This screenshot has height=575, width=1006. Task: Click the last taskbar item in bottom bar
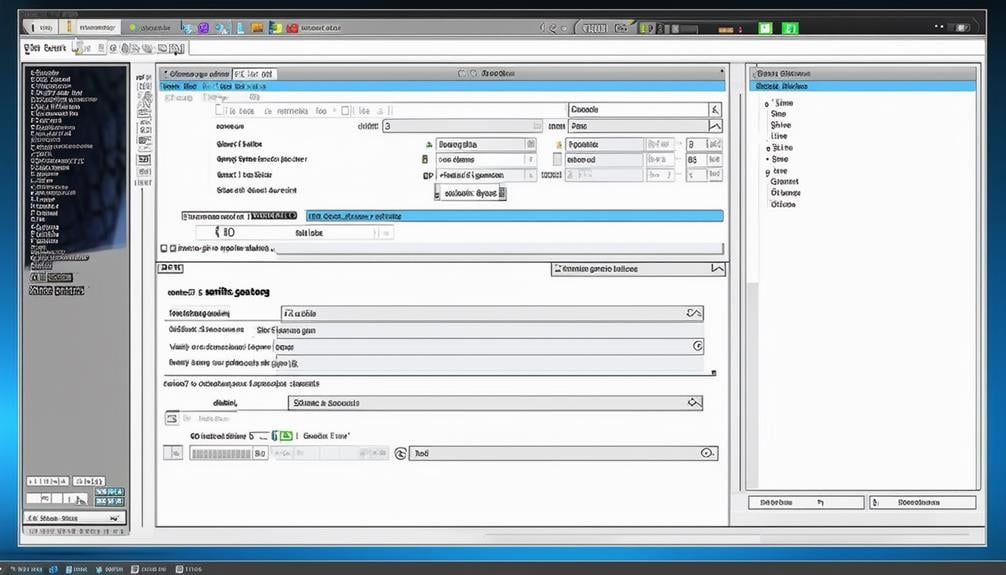tap(189, 569)
